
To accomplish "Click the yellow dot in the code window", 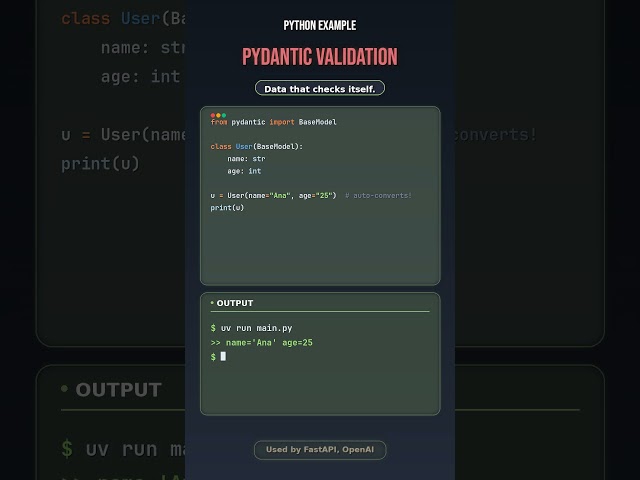I will point(218,116).
